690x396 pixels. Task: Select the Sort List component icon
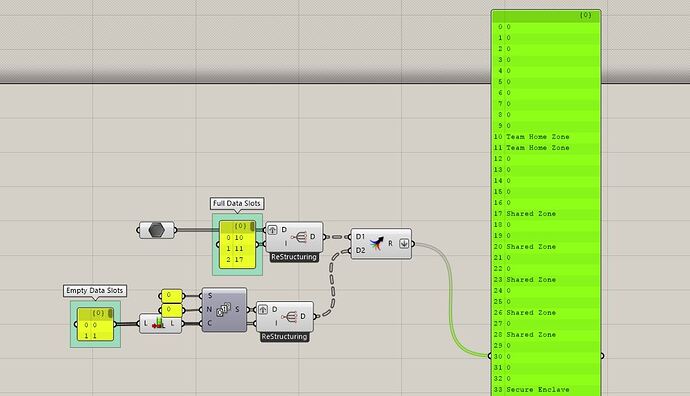pyautogui.click(x=158, y=324)
